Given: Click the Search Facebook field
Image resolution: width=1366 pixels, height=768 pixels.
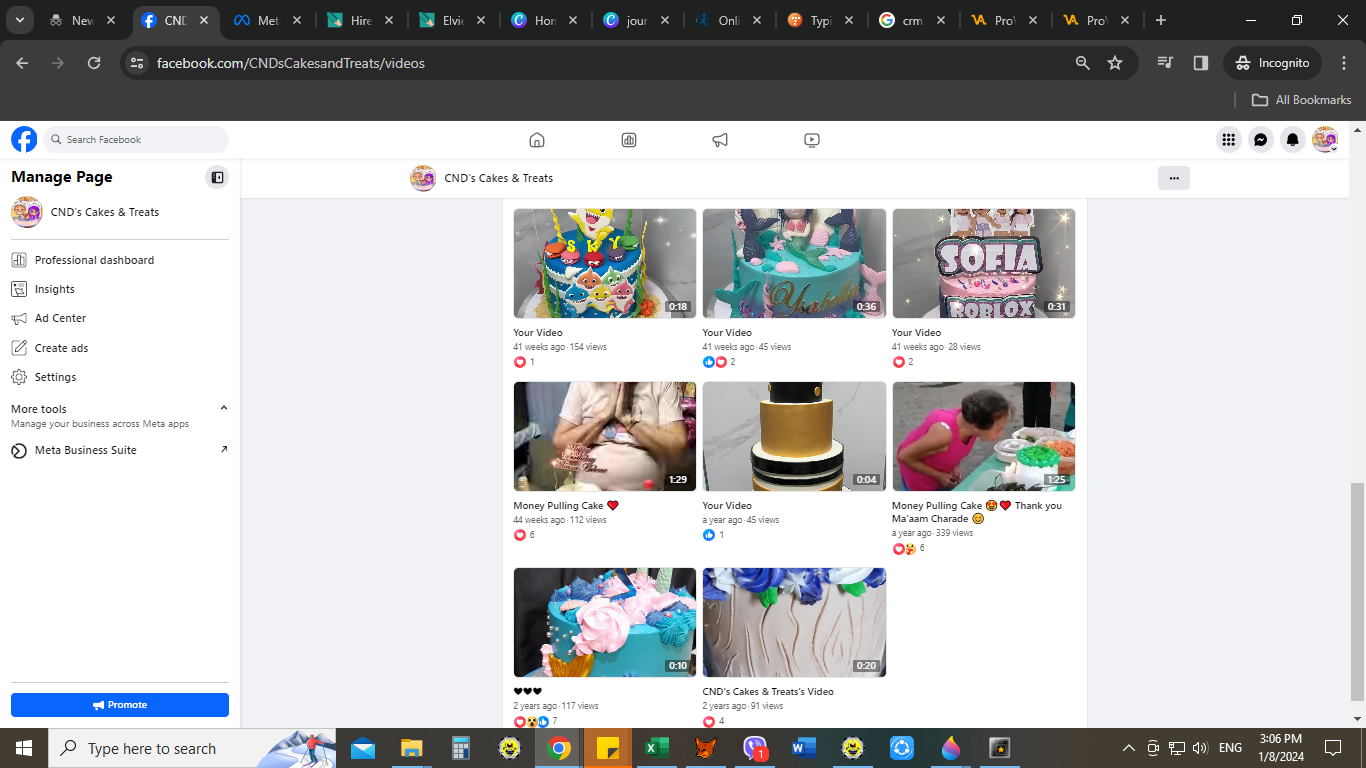Looking at the screenshot, I should [136, 140].
